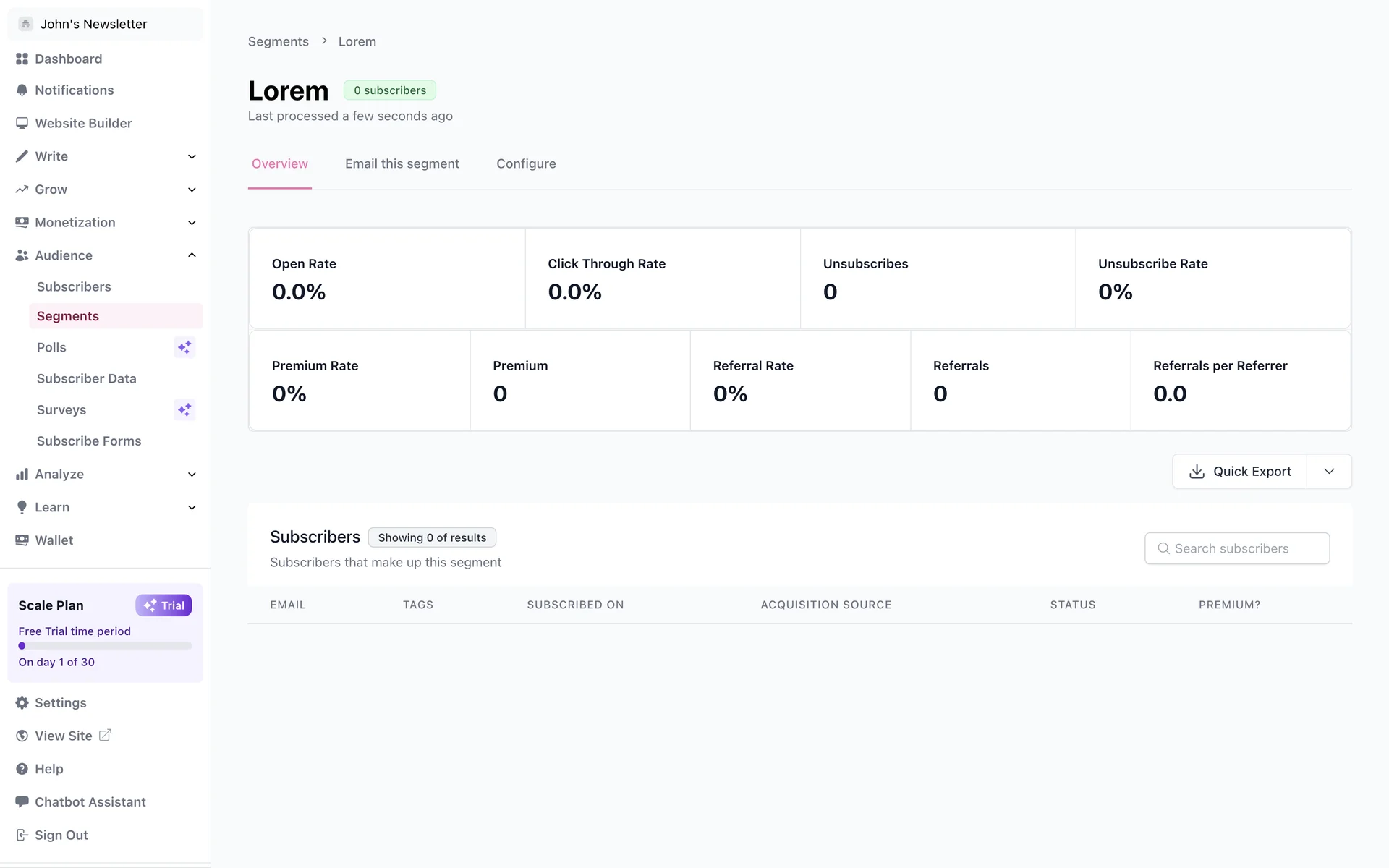Click the Website Builder monitor icon

[x=22, y=123]
